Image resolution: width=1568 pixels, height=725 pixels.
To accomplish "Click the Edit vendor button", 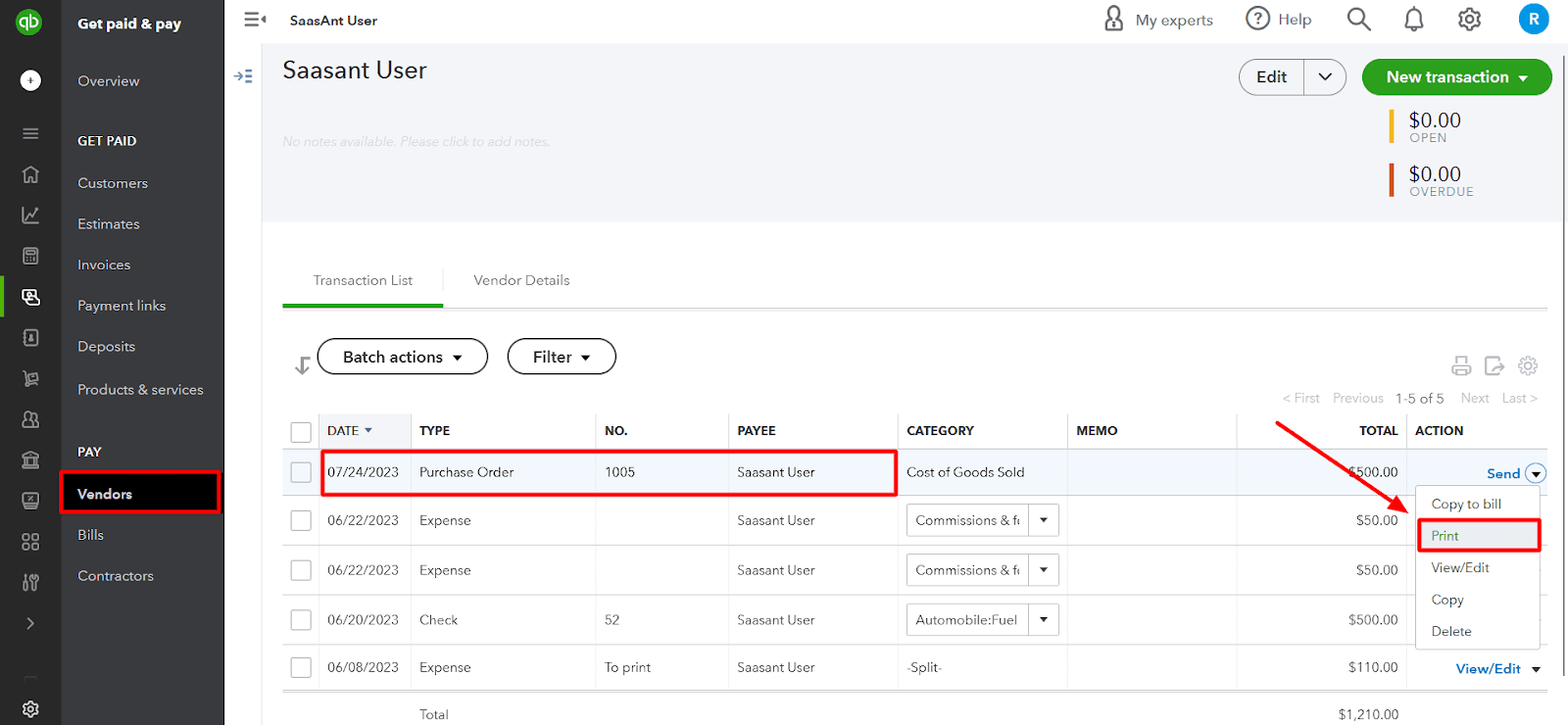I will tap(1271, 76).
